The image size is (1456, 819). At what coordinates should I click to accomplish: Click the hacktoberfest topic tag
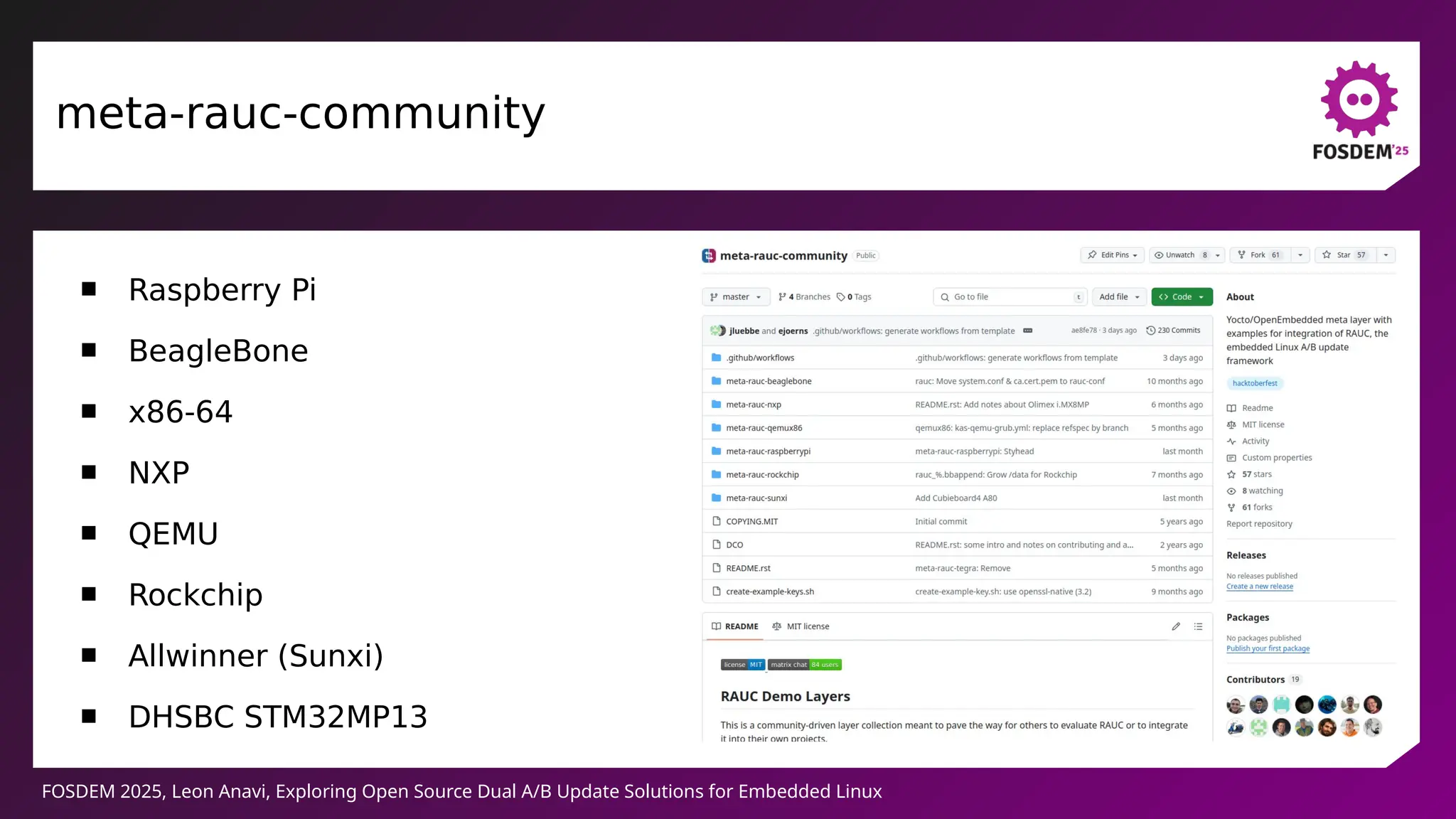tap(1255, 383)
